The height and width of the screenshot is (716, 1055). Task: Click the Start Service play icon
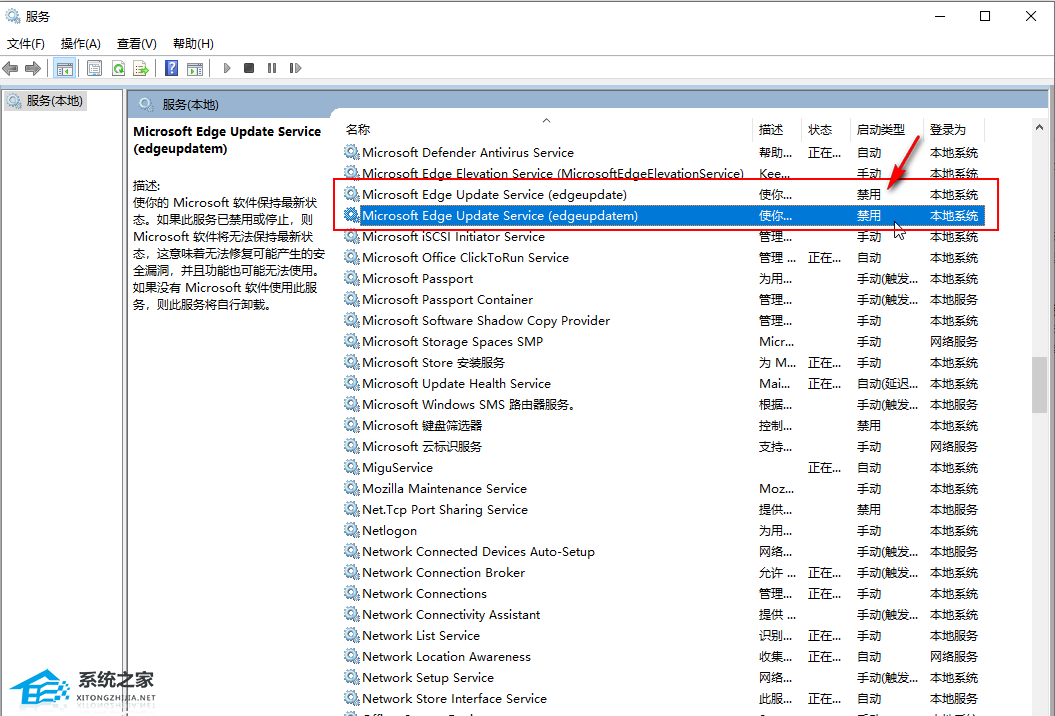click(x=227, y=68)
